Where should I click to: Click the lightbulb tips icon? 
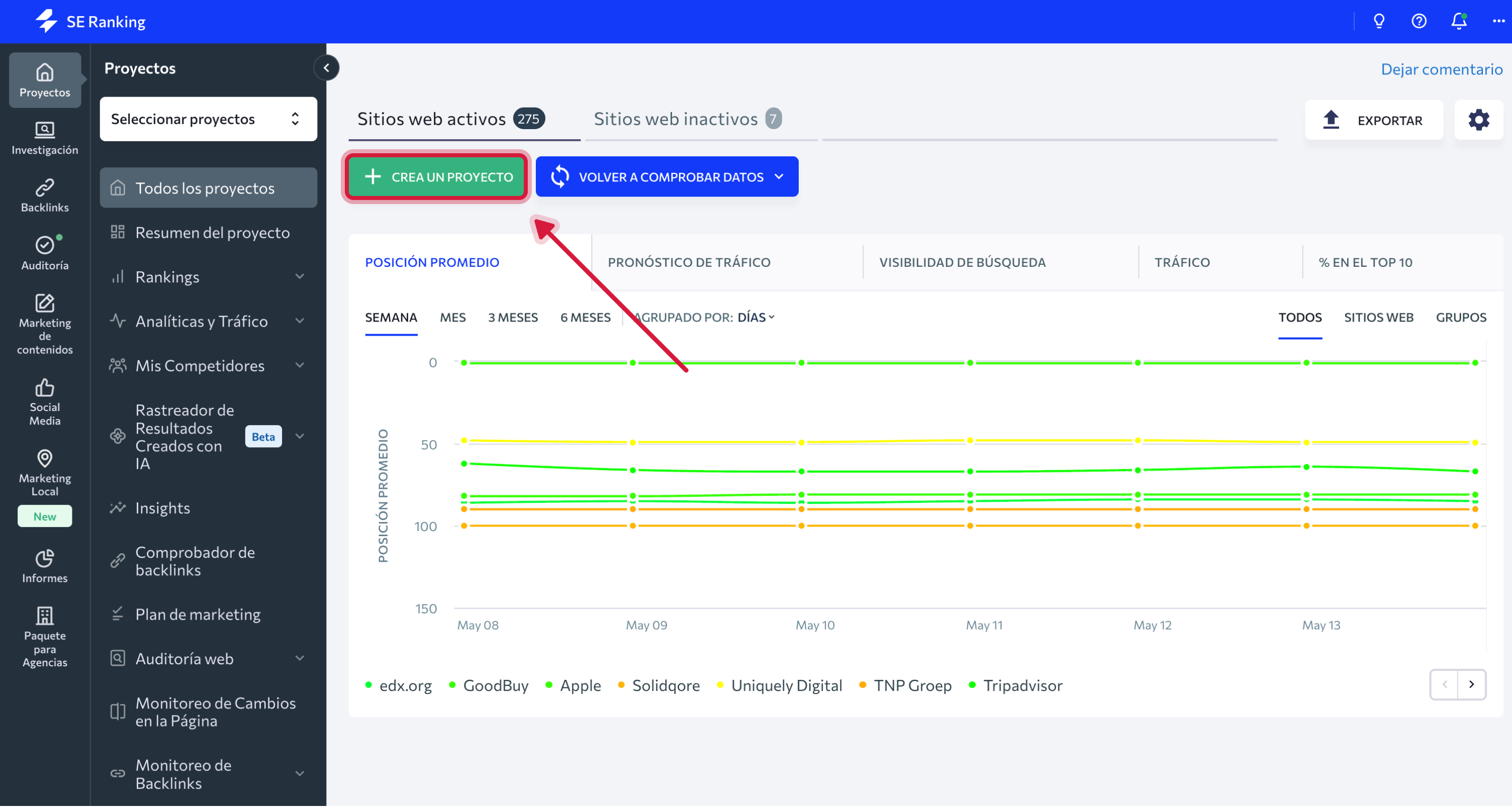1379,21
